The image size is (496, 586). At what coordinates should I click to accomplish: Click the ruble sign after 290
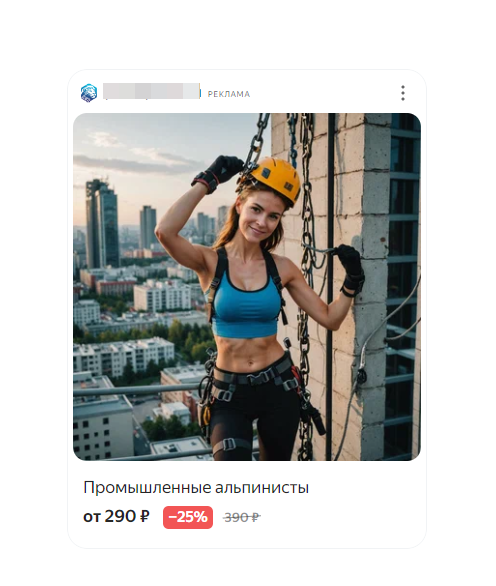coord(144,517)
